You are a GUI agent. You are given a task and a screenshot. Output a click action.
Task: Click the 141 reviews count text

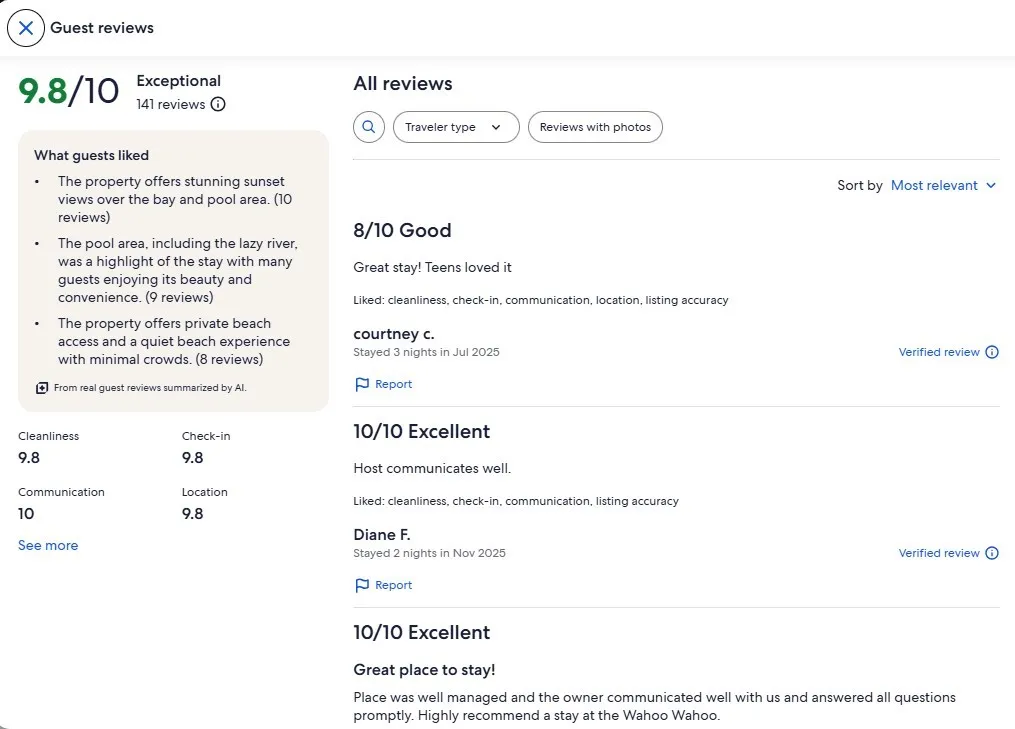(170, 104)
